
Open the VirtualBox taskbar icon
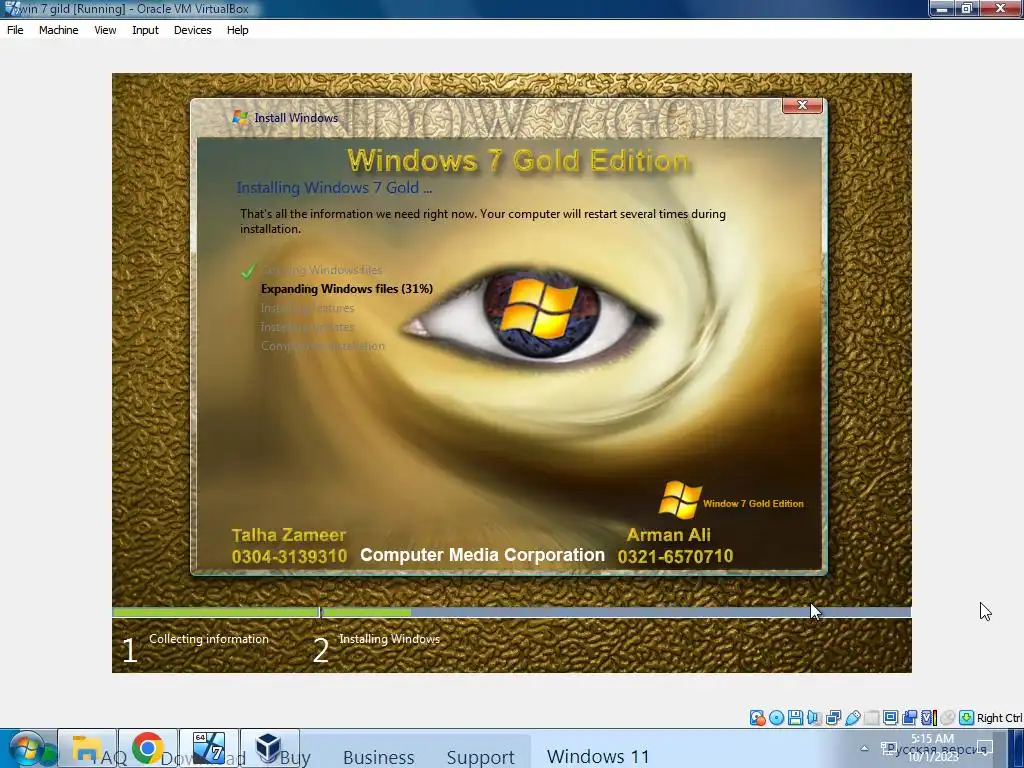coord(269,749)
